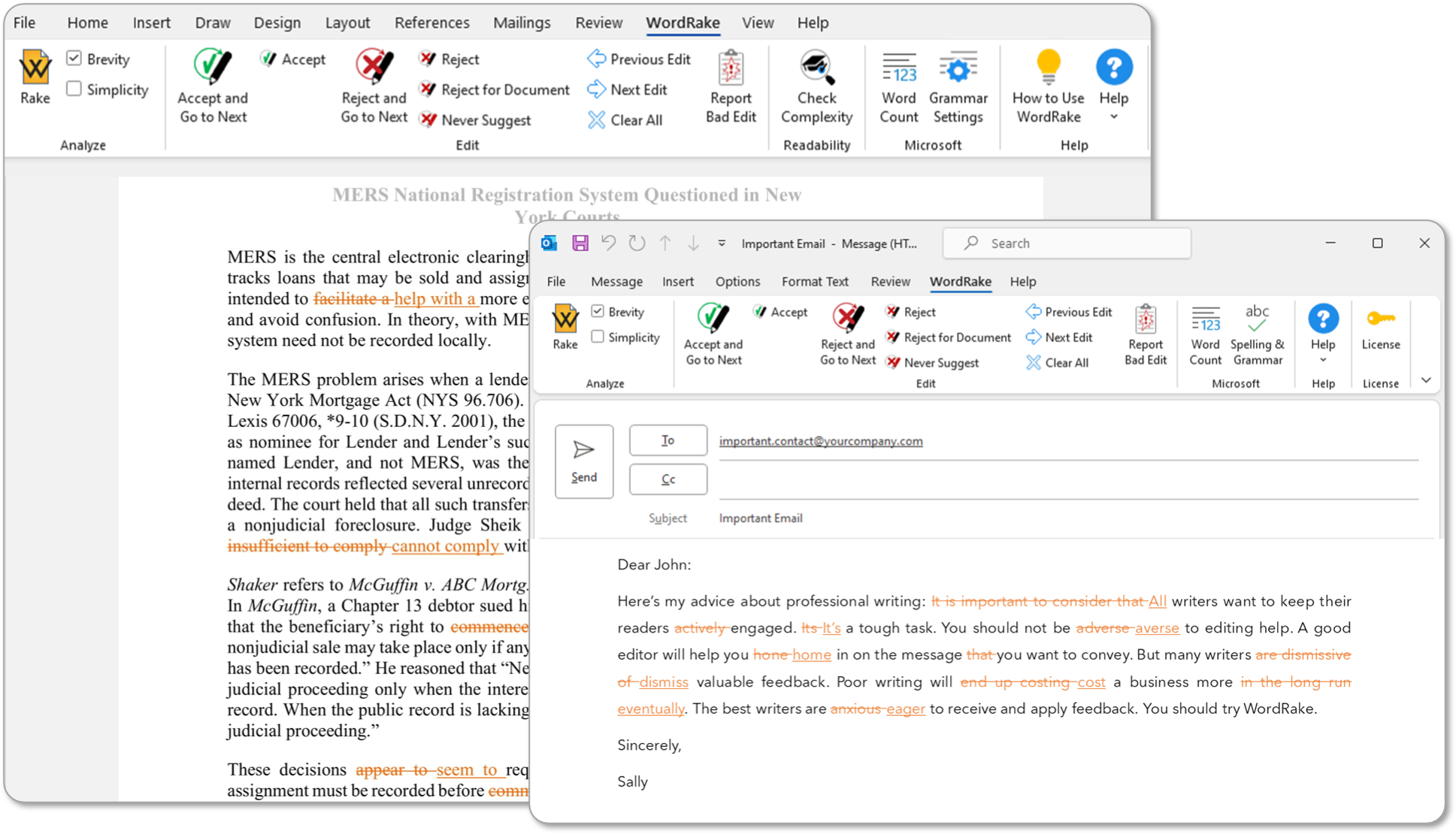Screen dimensions: 1456x834
Task: Select the Review tab in Outlook ribbon
Action: click(x=889, y=281)
